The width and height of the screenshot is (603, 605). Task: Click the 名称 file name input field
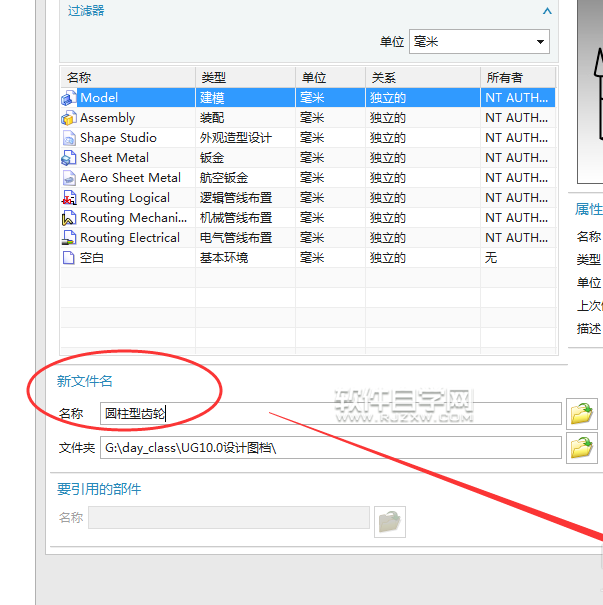tap(331, 414)
